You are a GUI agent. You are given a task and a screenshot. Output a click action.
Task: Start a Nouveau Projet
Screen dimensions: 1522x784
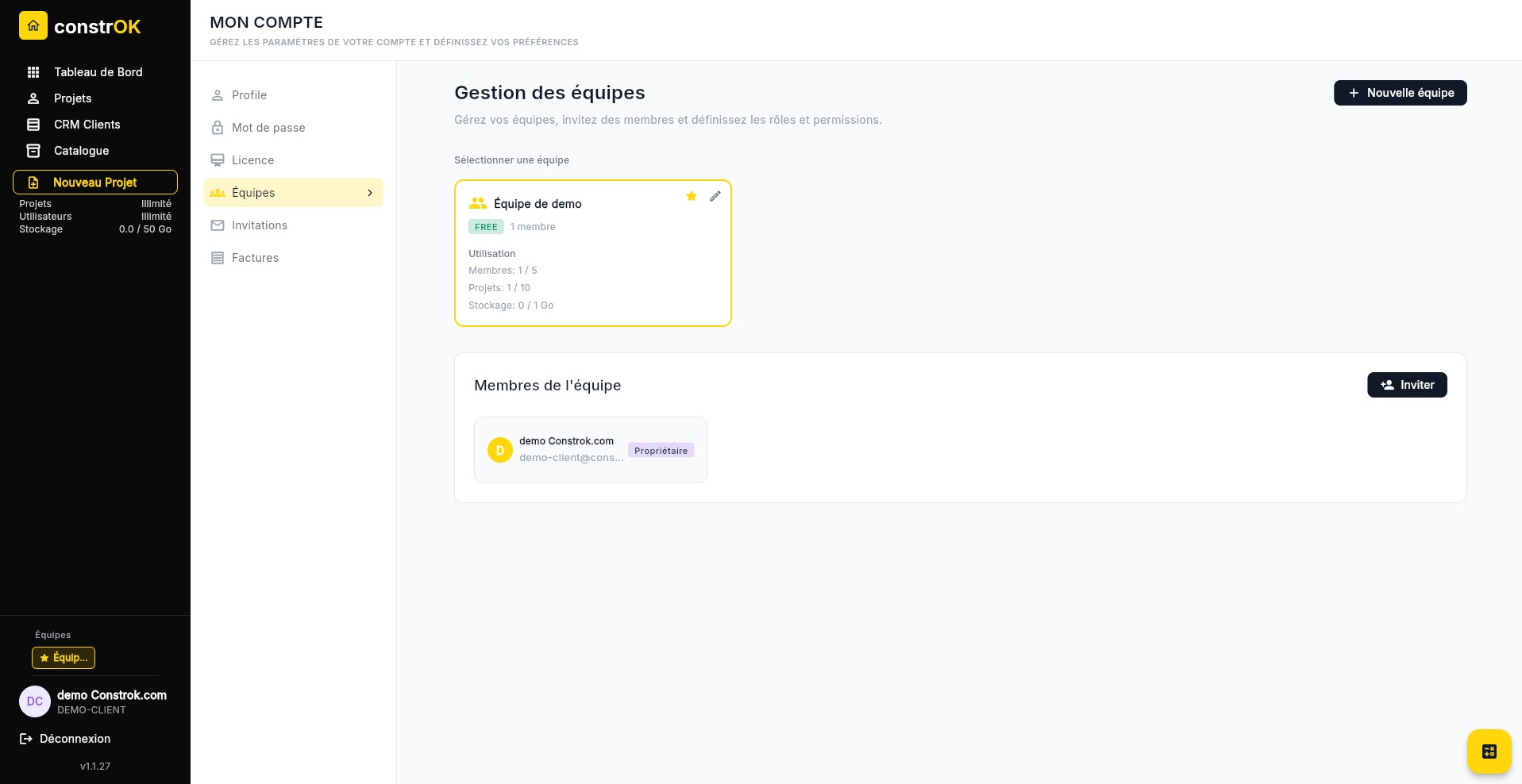95,183
